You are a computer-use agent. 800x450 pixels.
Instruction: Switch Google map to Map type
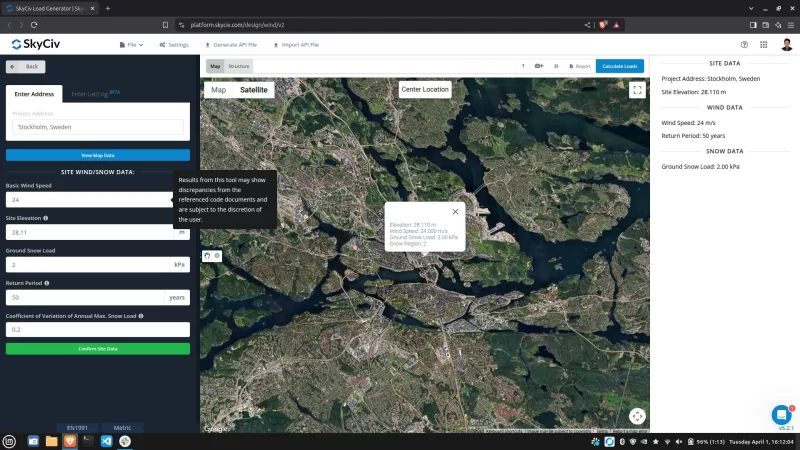[x=218, y=90]
